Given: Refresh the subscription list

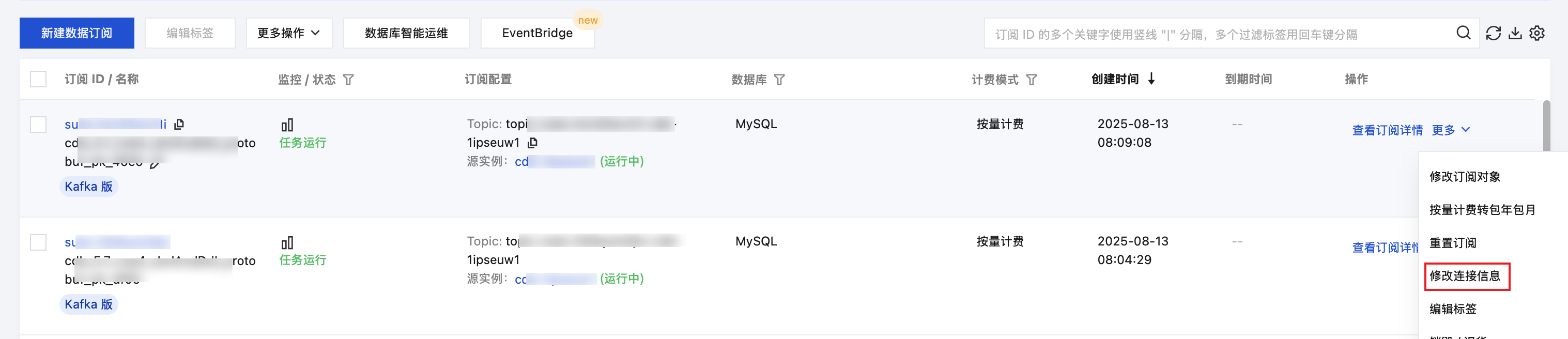Looking at the screenshot, I should 1493,33.
